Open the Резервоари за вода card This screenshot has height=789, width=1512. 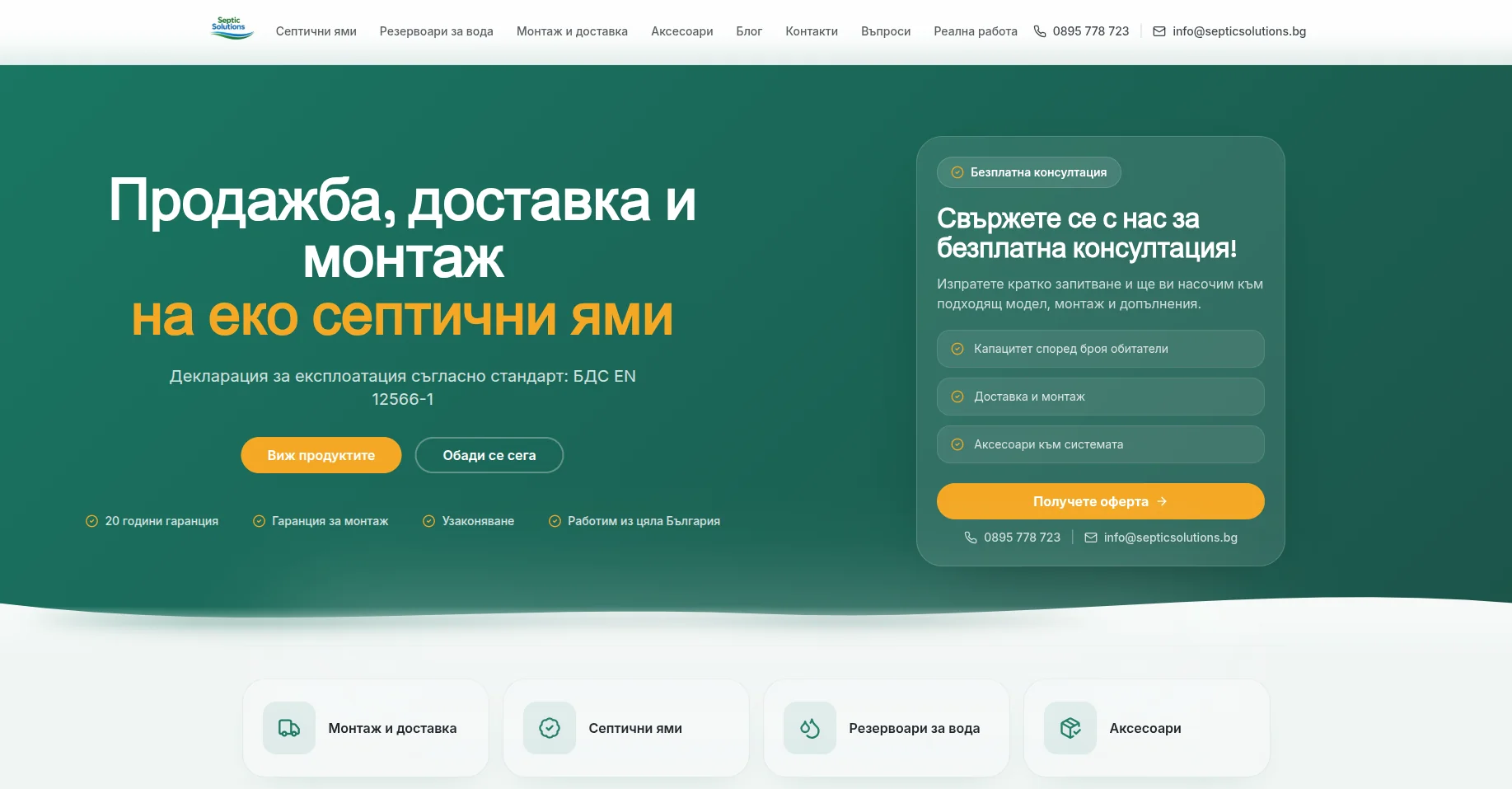pyautogui.click(x=887, y=728)
